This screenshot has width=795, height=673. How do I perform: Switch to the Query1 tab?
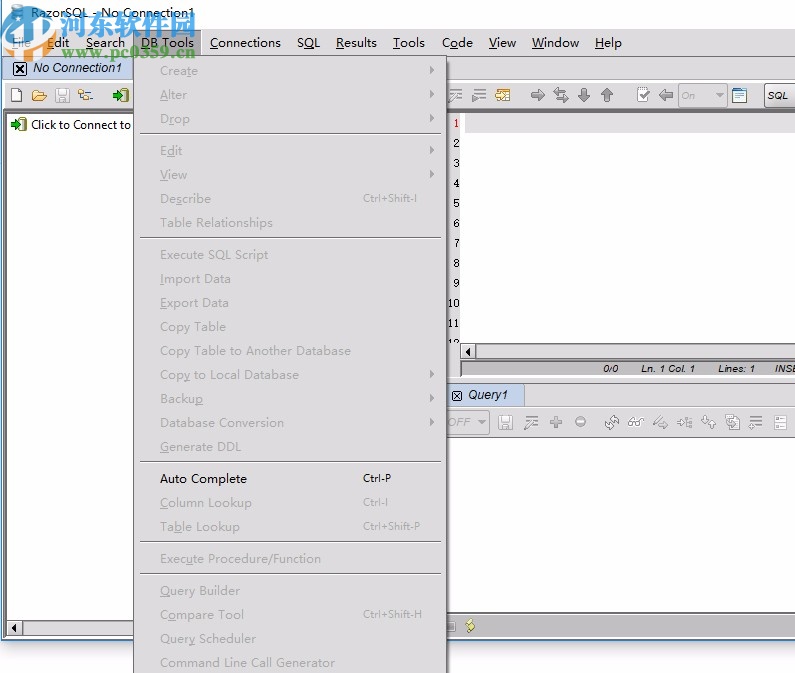point(487,395)
